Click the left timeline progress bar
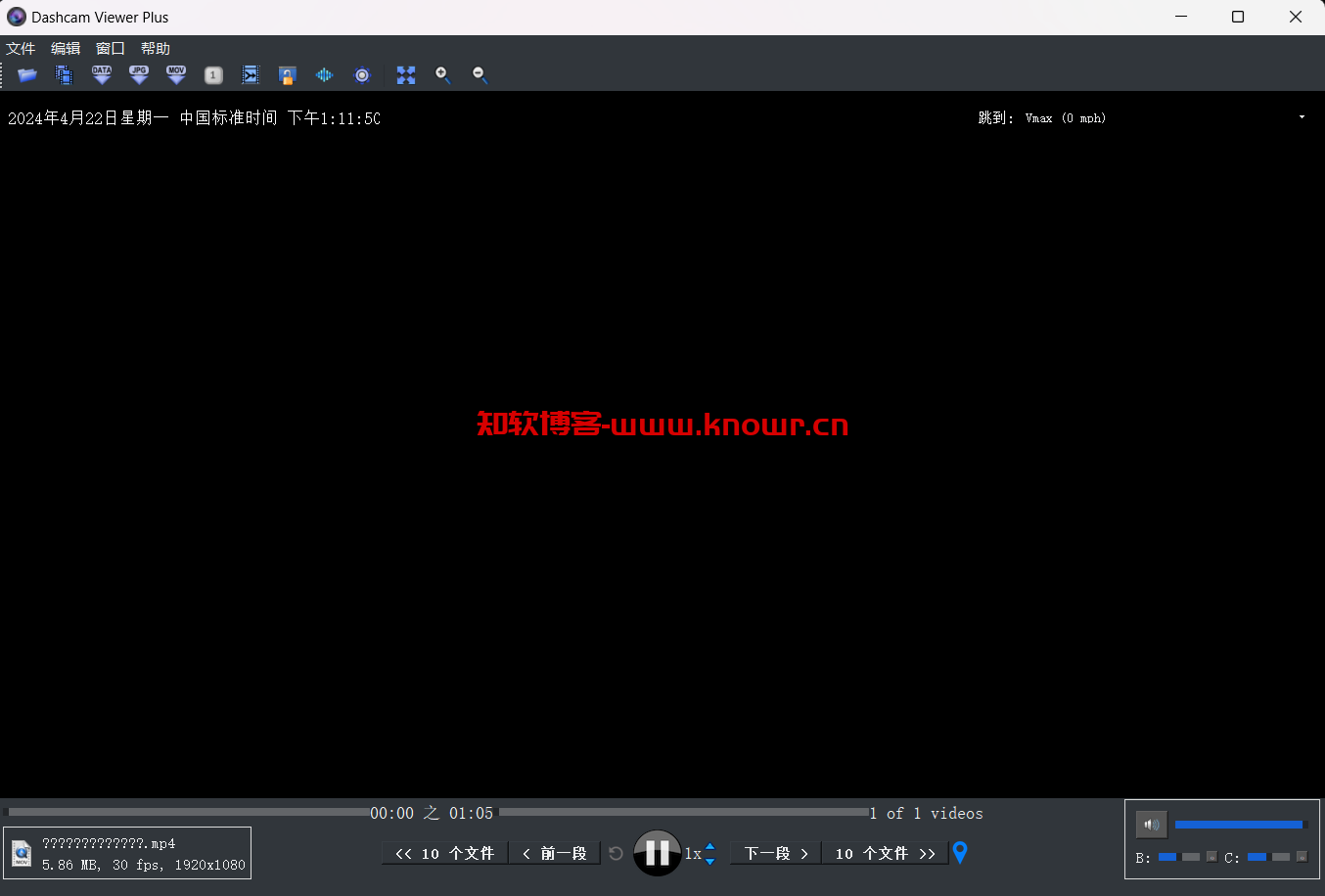This screenshot has height=896, width=1325. pos(186,812)
